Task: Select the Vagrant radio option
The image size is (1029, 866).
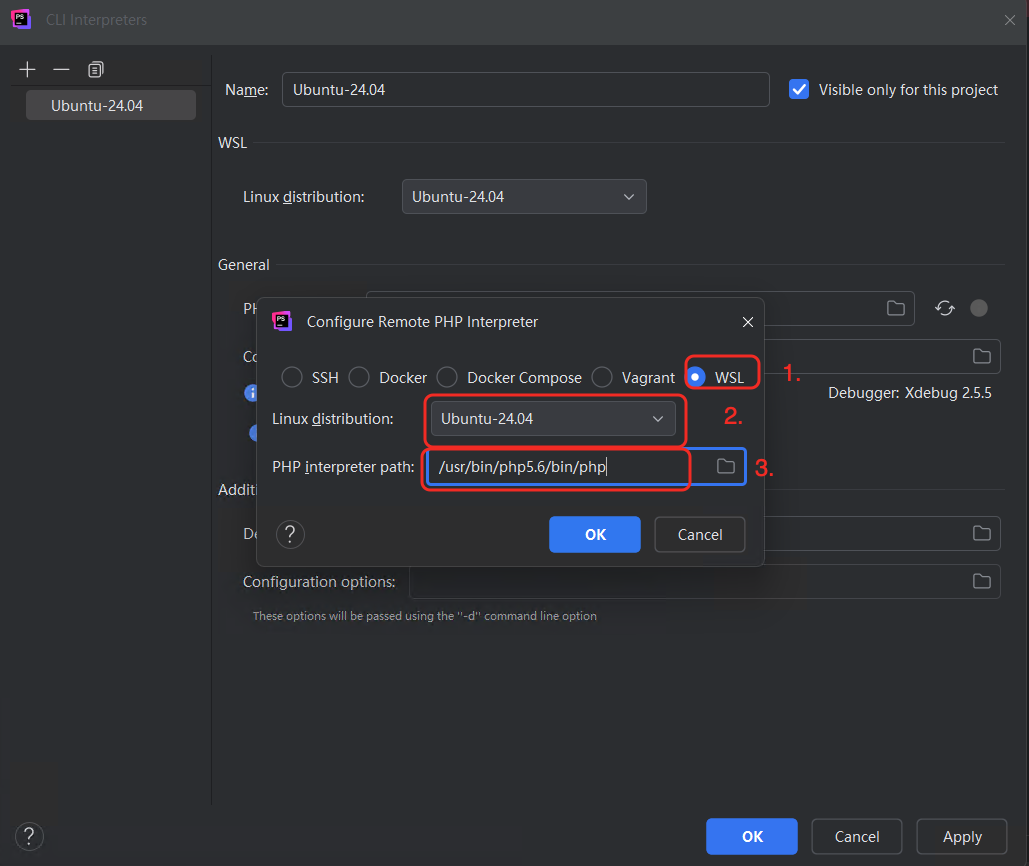Action: pyautogui.click(x=602, y=377)
